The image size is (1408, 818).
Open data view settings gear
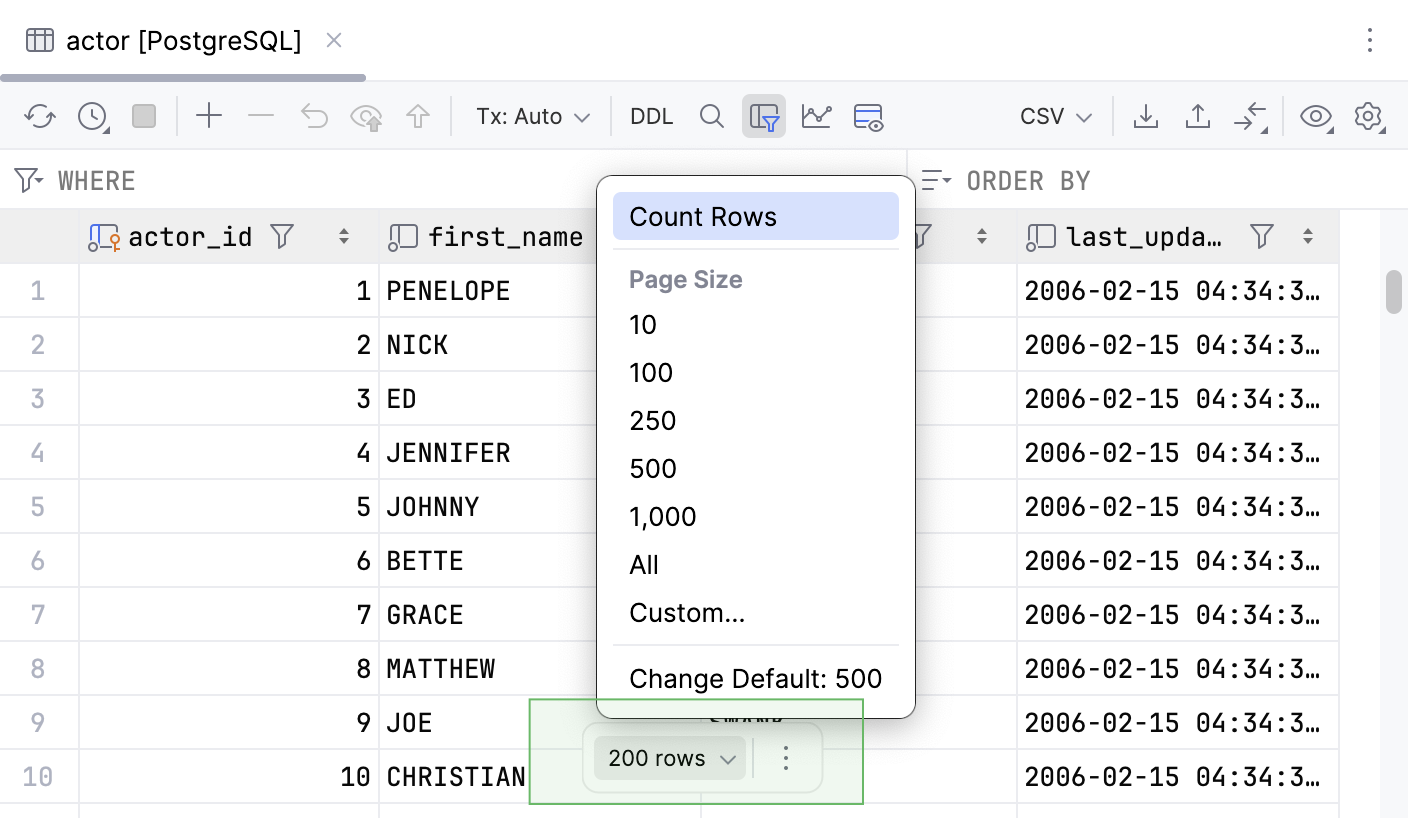click(1368, 116)
